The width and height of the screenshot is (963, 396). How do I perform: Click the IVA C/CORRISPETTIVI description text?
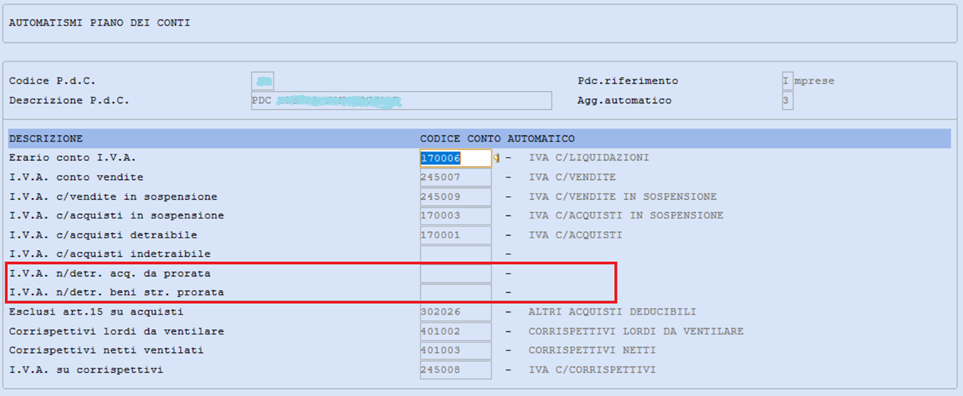tap(592, 370)
